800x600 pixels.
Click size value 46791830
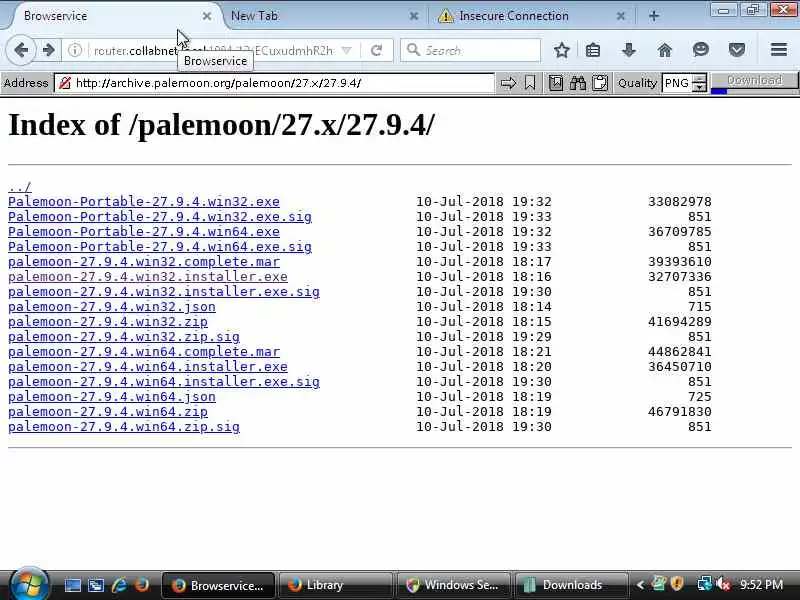pos(680,411)
